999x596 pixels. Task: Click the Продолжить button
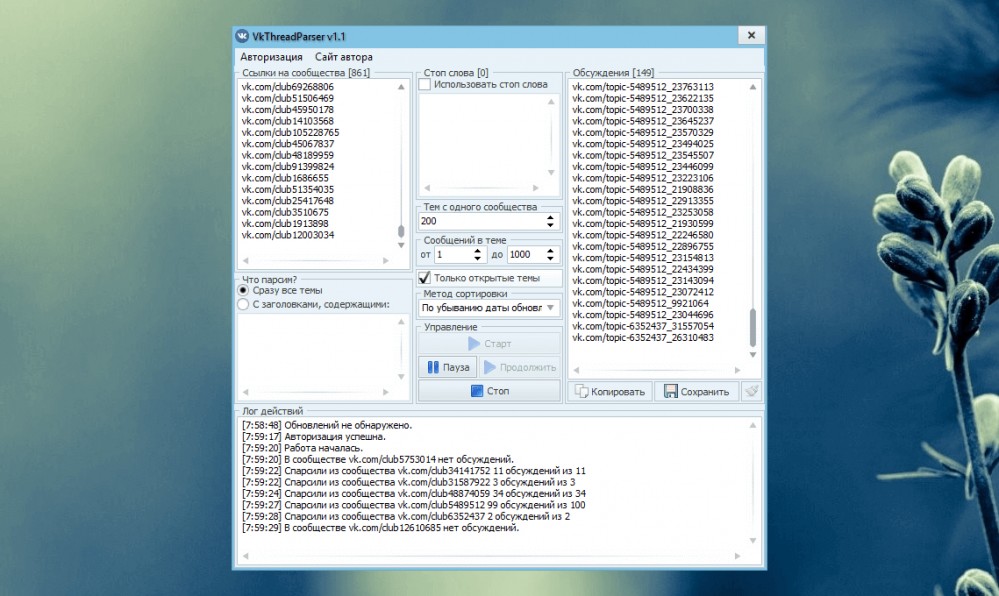coord(520,367)
